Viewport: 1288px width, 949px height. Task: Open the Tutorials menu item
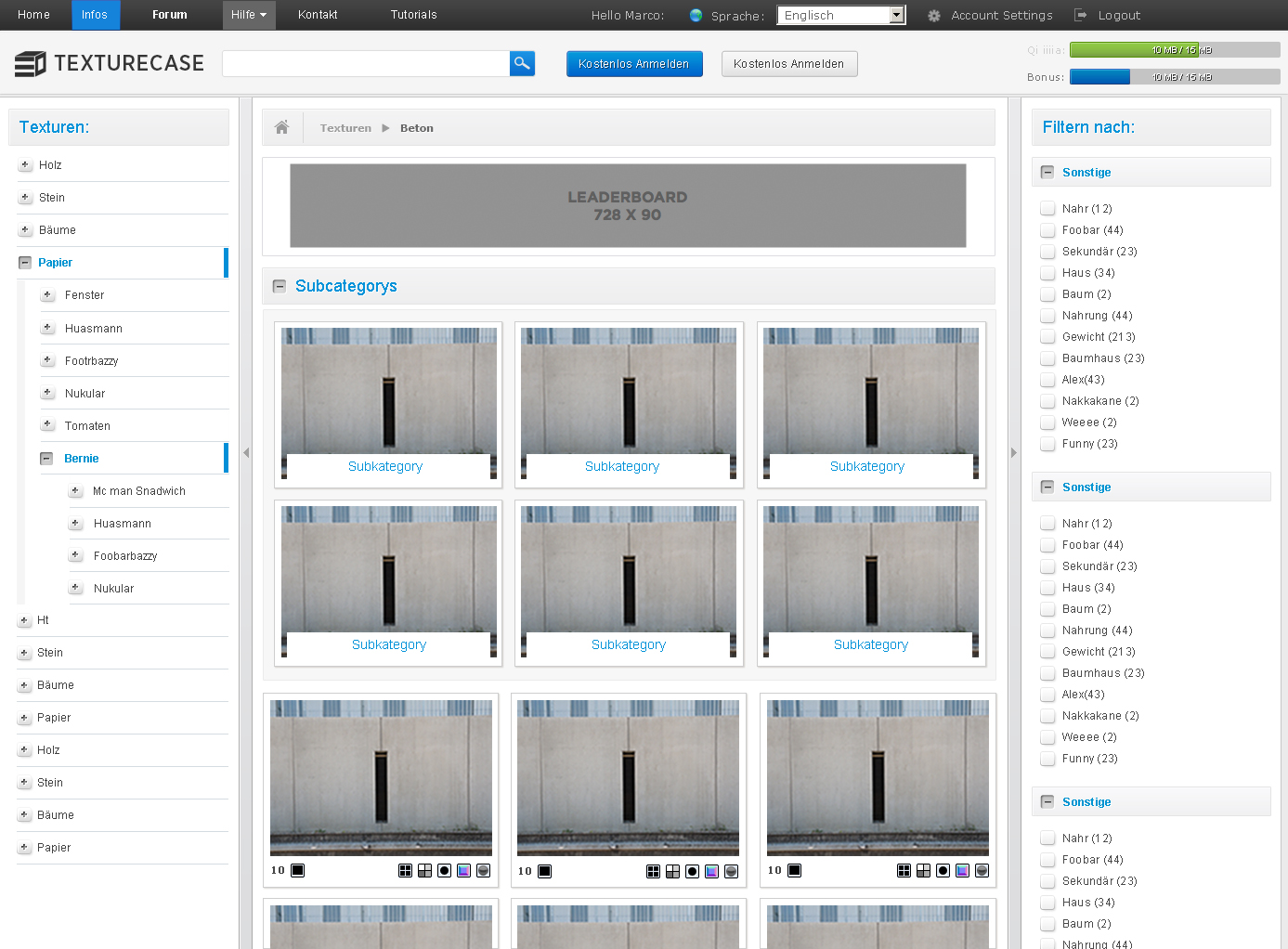tap(413, 15)
